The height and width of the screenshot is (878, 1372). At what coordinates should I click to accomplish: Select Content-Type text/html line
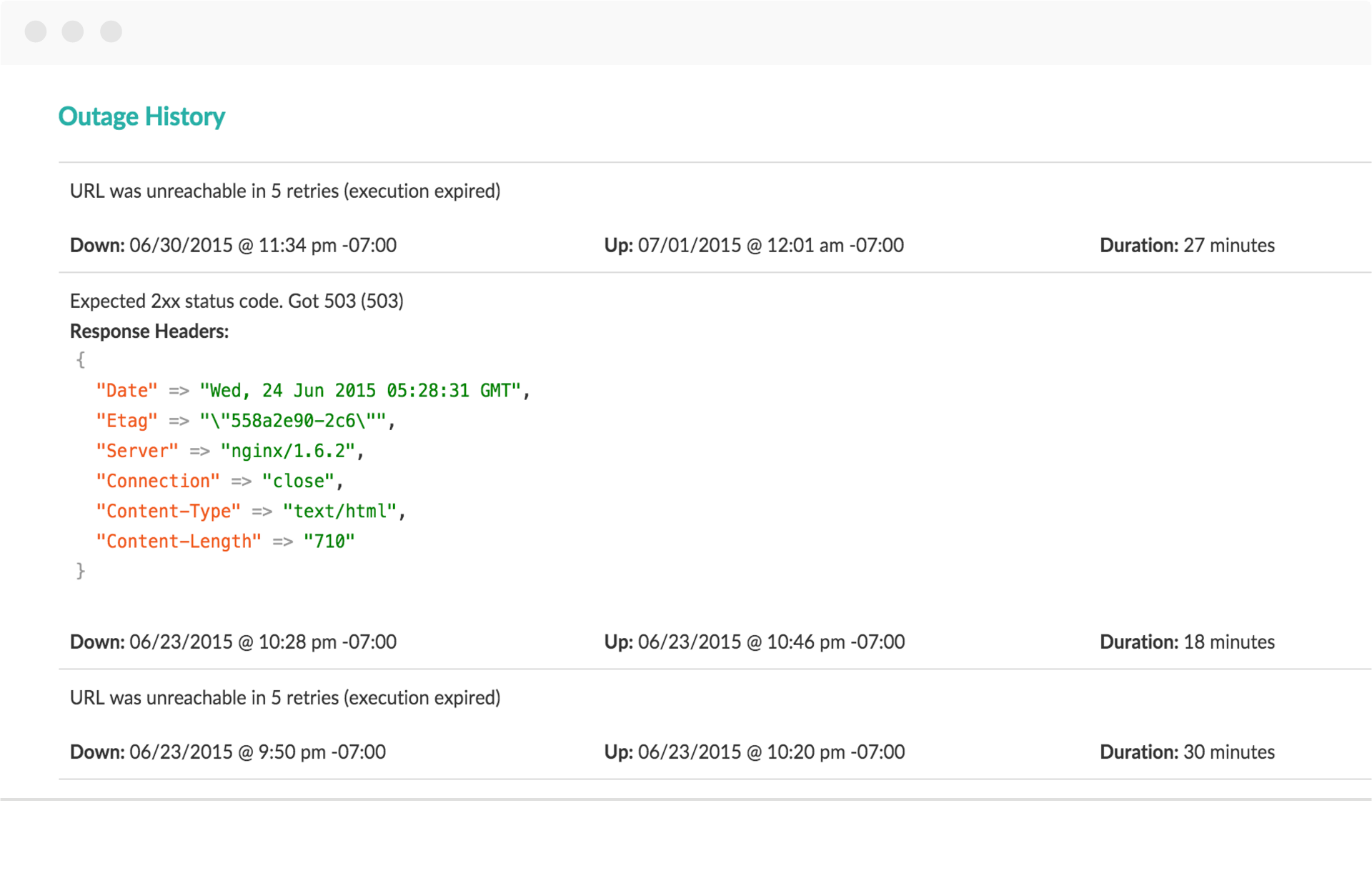[251, 512]
